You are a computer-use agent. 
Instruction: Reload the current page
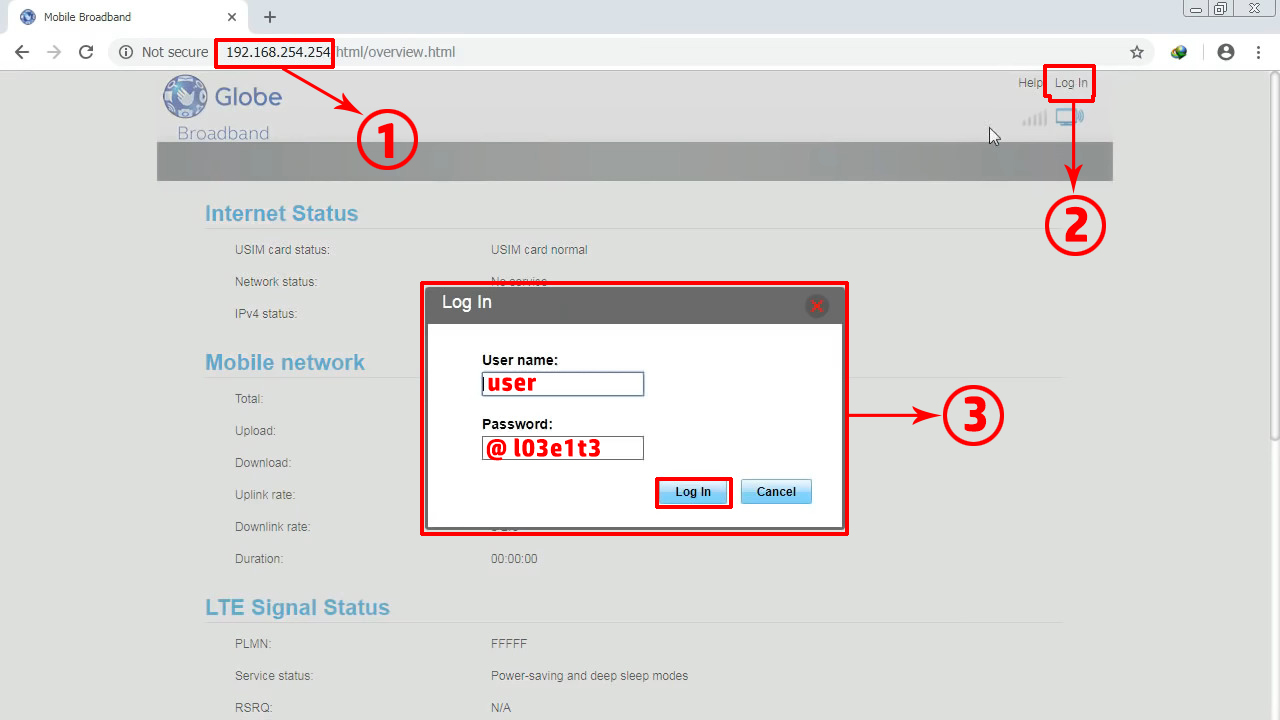86,52
